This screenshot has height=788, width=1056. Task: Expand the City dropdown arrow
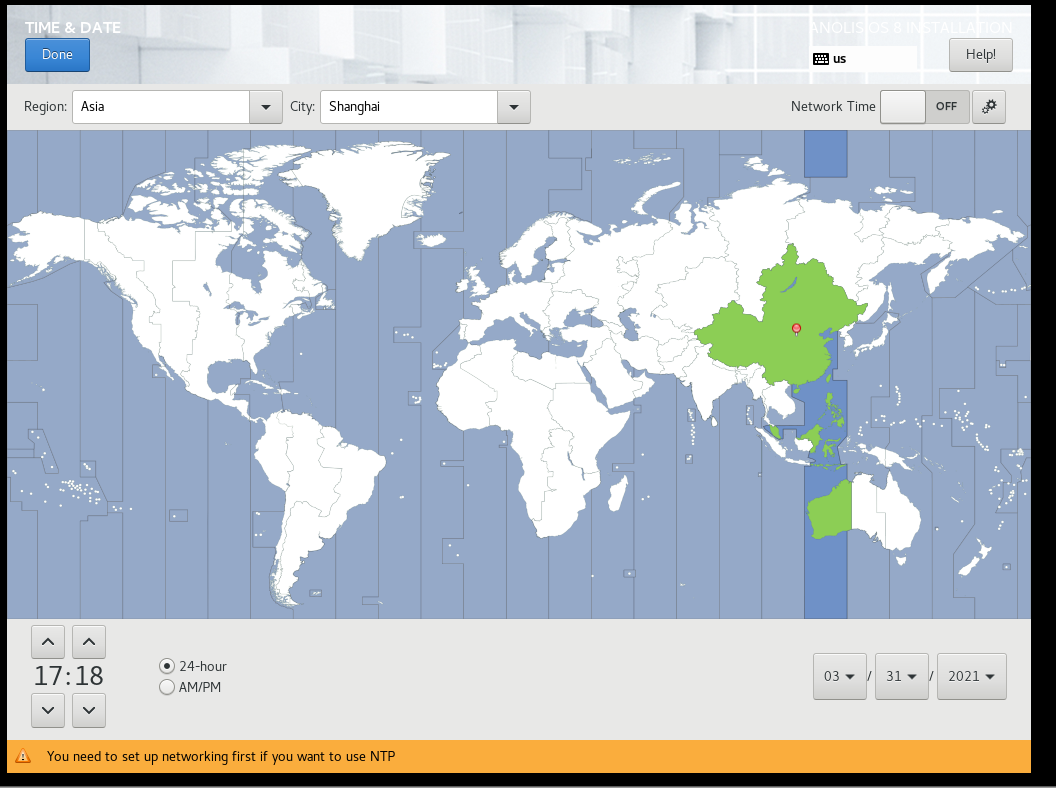tap(513, 107)
